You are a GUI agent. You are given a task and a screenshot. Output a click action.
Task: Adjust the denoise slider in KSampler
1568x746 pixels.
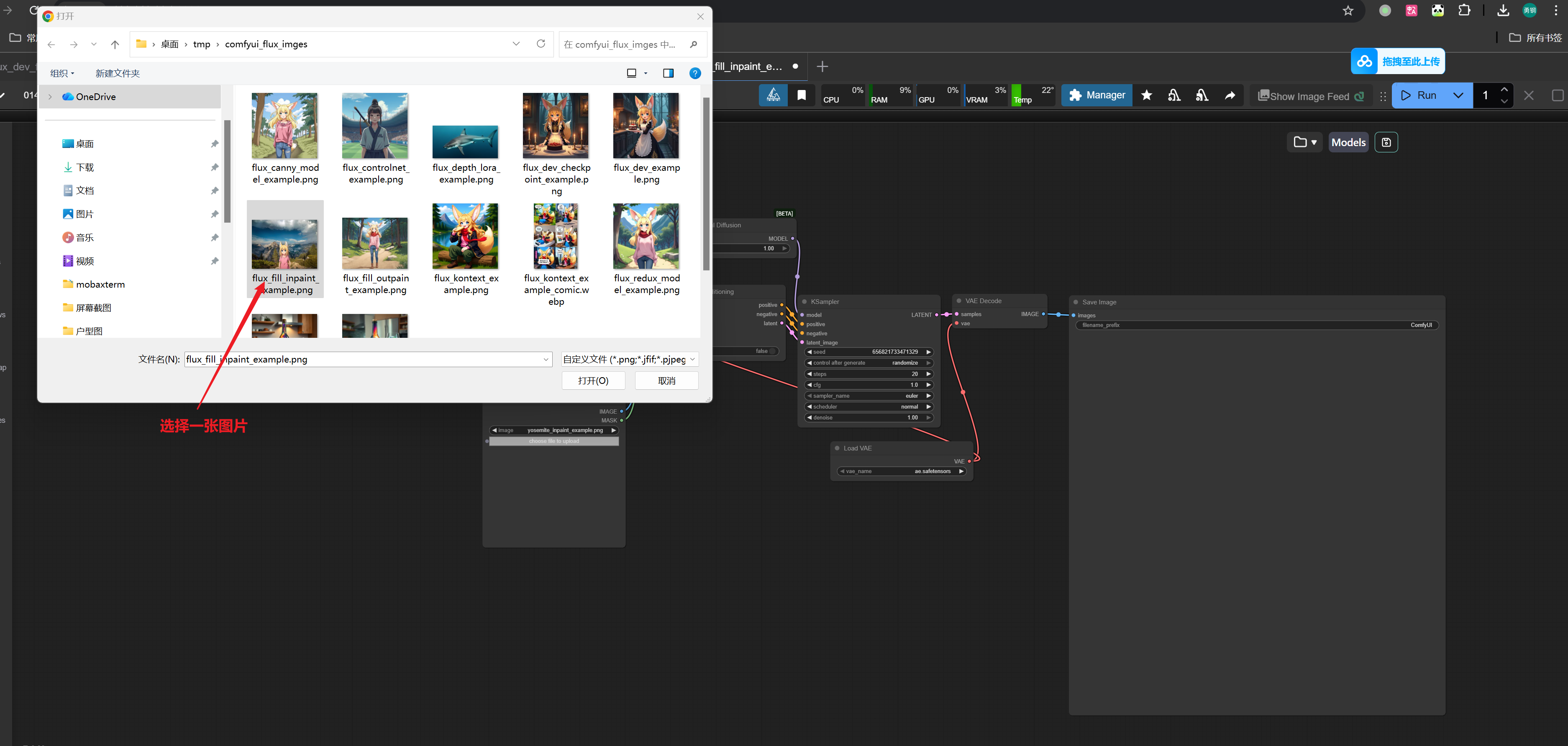click(869, 418)
